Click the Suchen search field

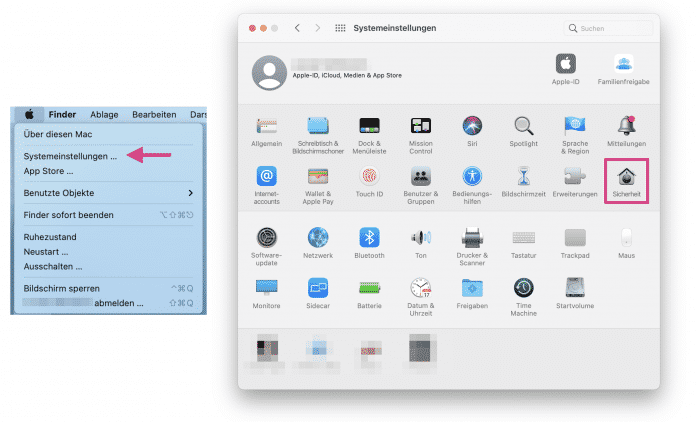pos(604,29)
